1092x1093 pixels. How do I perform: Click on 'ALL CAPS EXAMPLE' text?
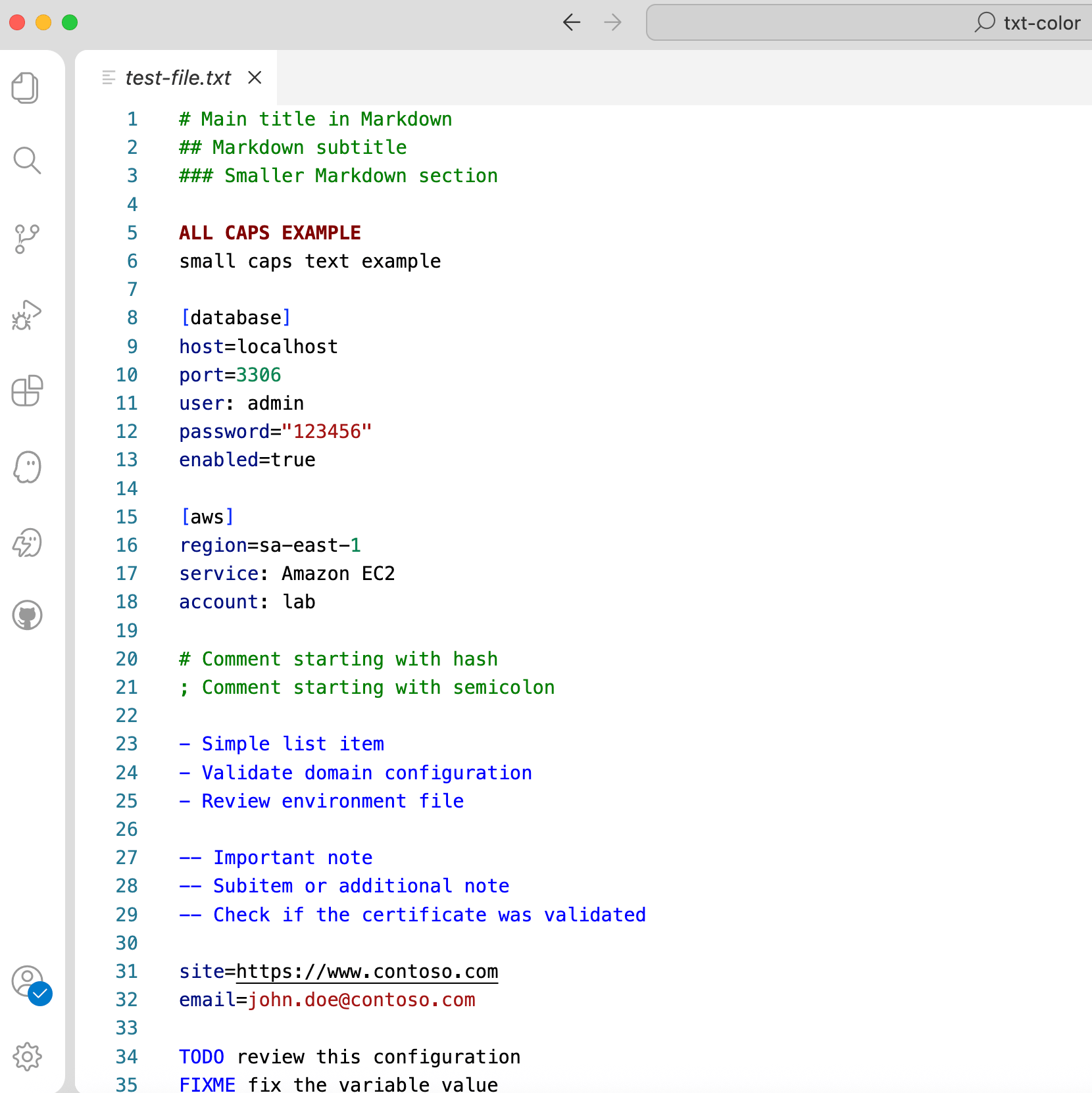pos(270,233)
